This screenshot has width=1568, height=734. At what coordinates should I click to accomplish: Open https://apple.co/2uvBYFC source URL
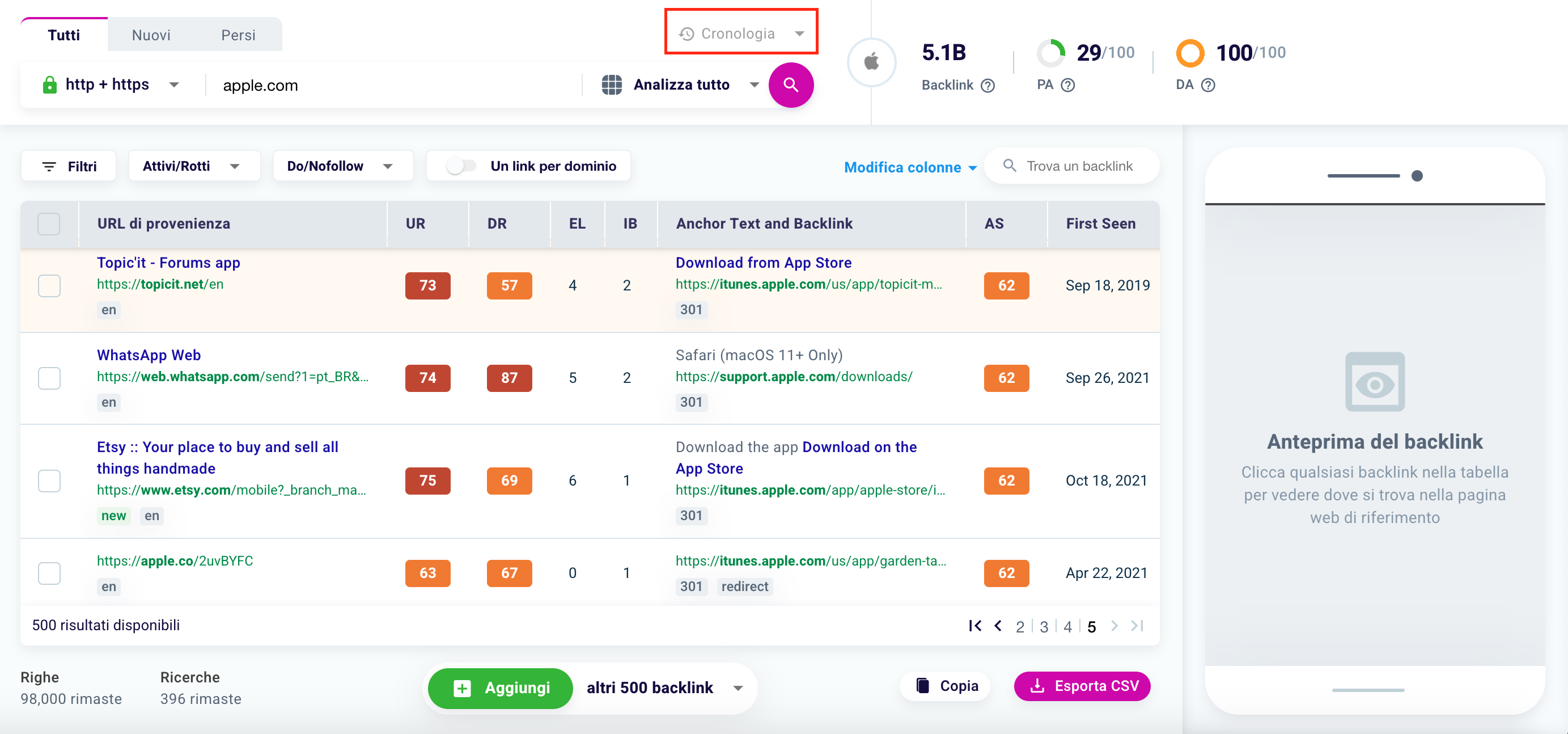coord(175,560)
